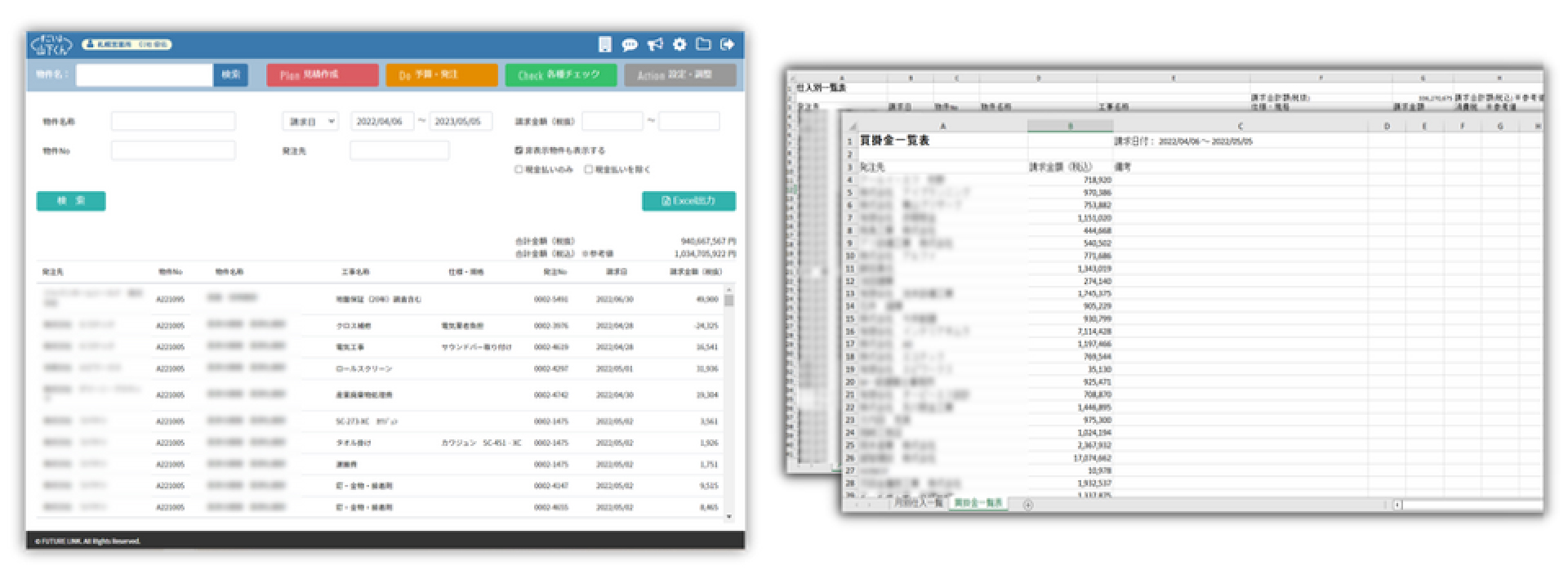
Task: Select the クロス補修 table row
Action: pos(381,325)
